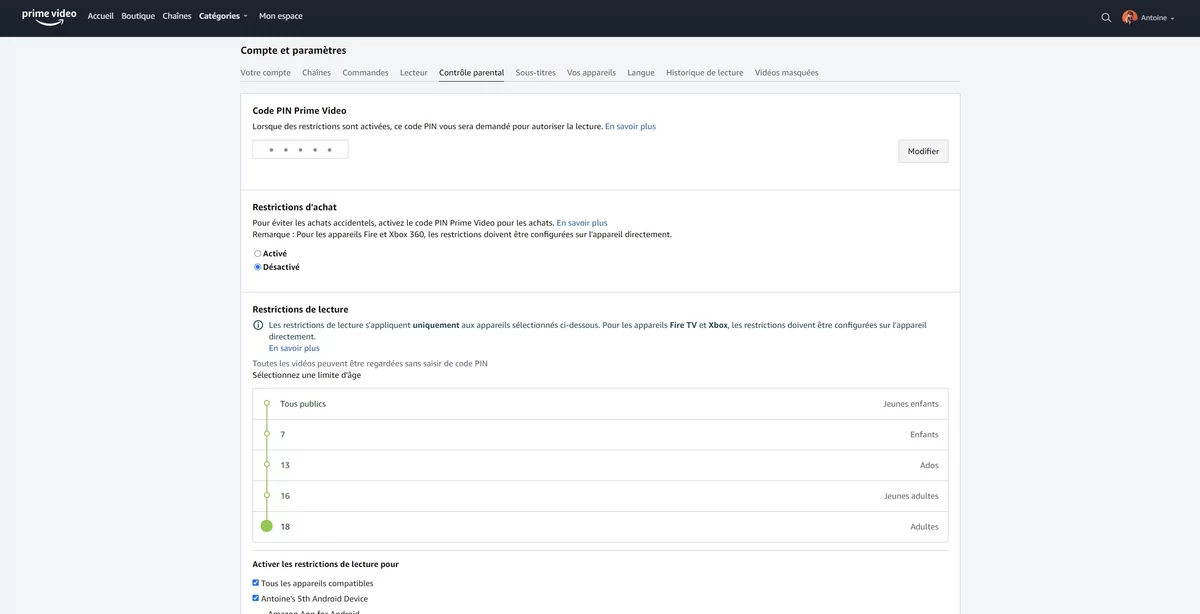Switch to the Sous-titres tab
Screen dimensions: 1200x614
(x=536, y=73)
